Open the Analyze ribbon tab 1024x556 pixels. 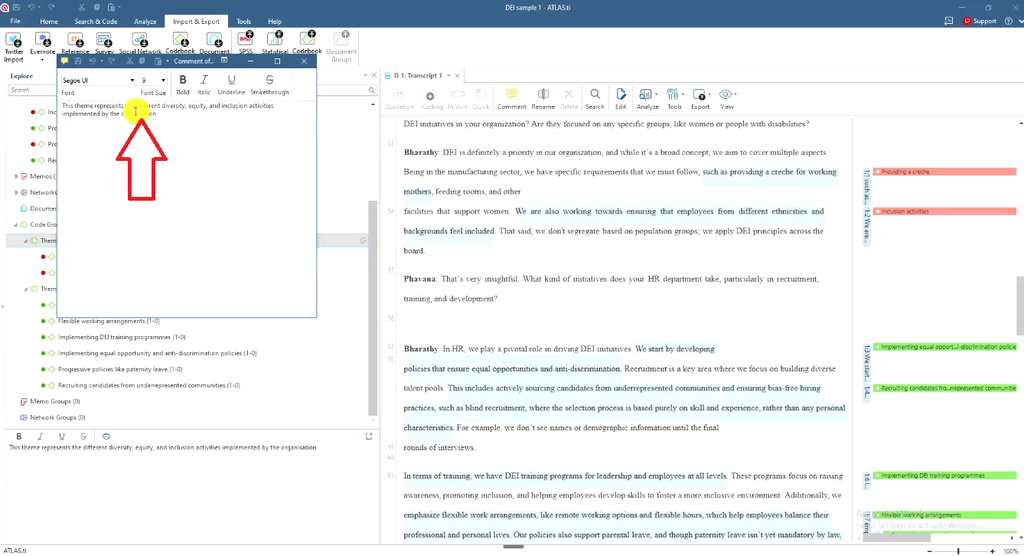point(145,22)
